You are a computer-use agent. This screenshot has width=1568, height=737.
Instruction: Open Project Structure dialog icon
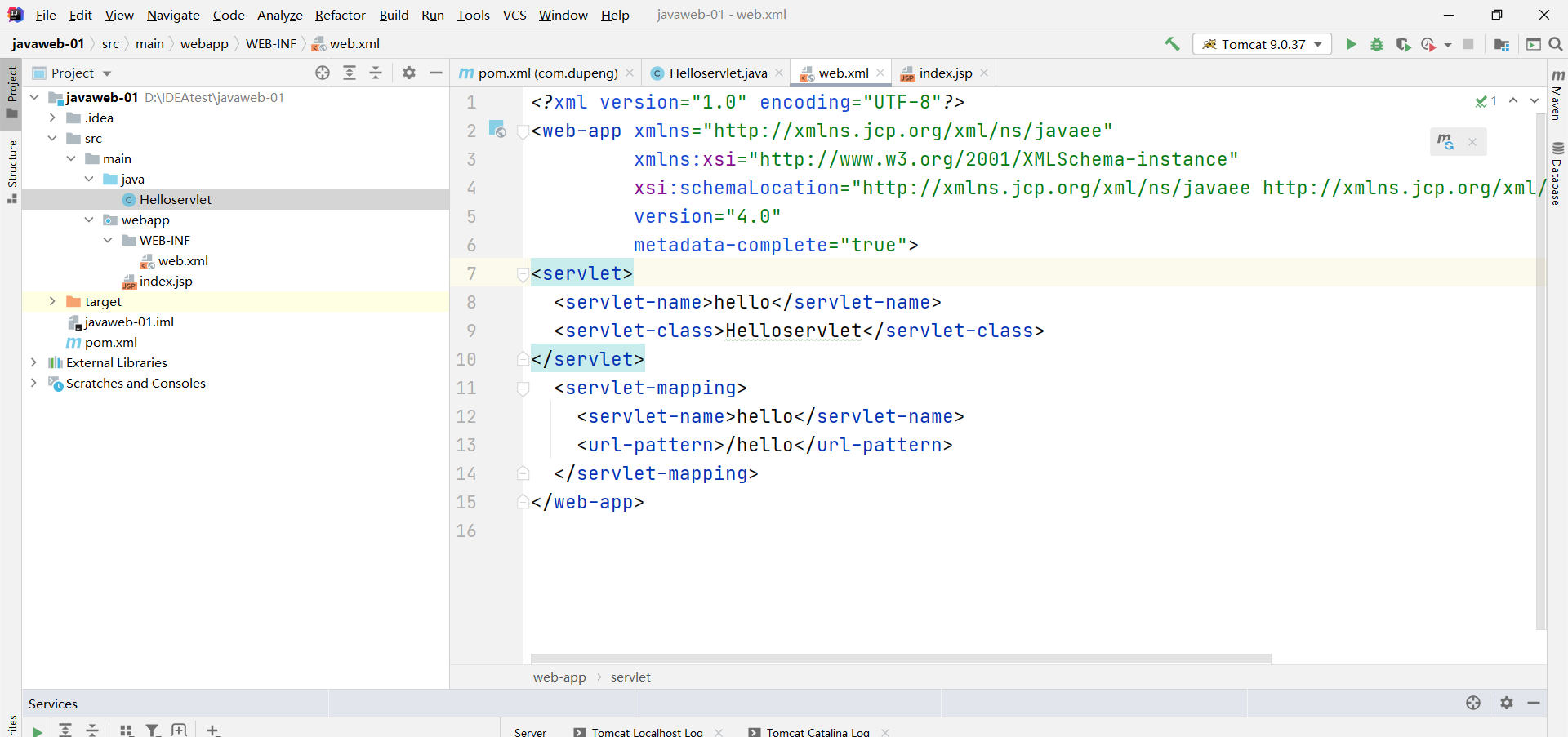tap(1501, 44)
